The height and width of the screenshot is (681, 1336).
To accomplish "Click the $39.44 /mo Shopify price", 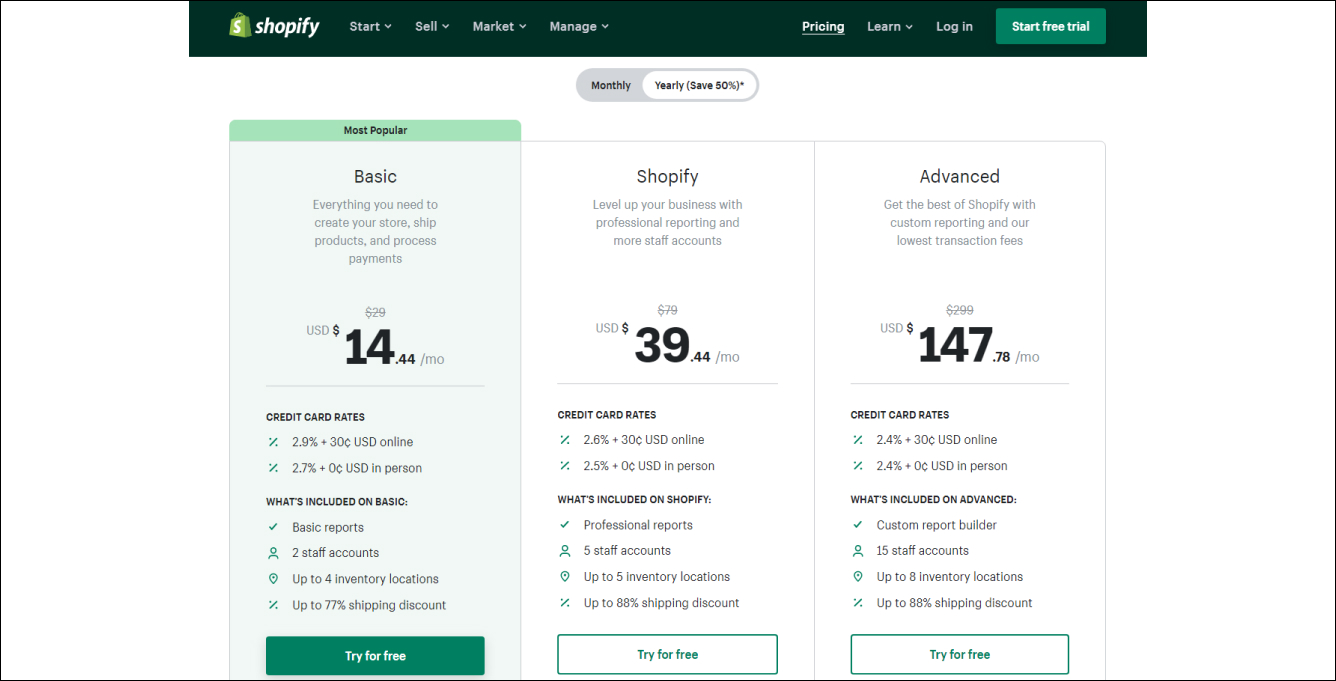I will [x=667, y=345].
